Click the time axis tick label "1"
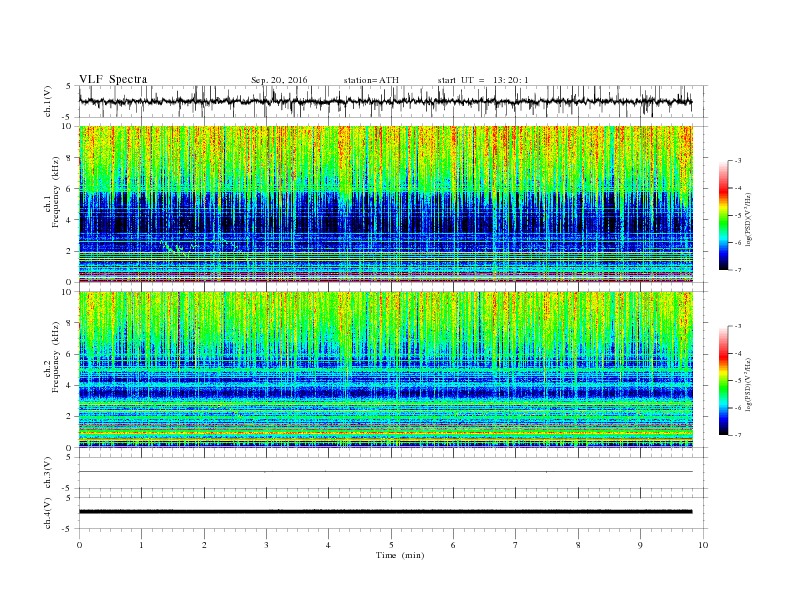792x612 pixels. click(141, 545)
